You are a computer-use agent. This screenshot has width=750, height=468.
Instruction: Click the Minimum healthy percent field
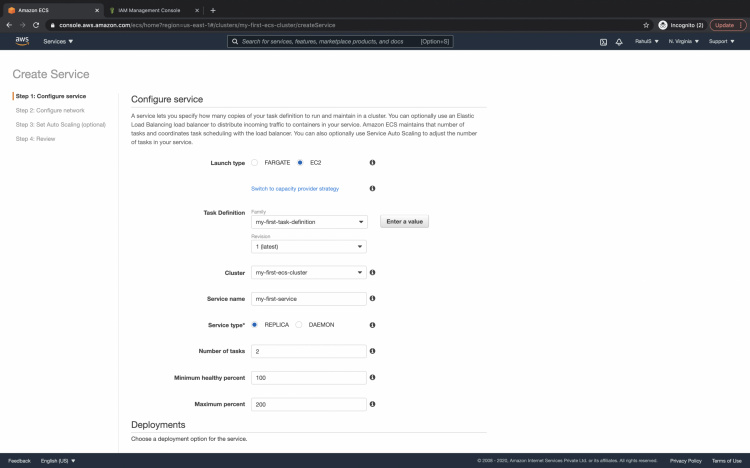click(309, 378)
